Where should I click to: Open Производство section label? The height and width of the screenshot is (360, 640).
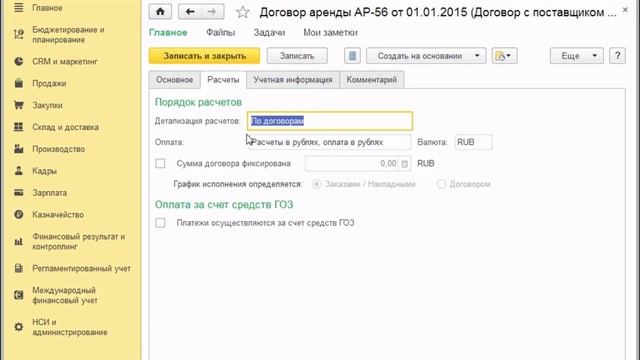click(x=59, y=149)
